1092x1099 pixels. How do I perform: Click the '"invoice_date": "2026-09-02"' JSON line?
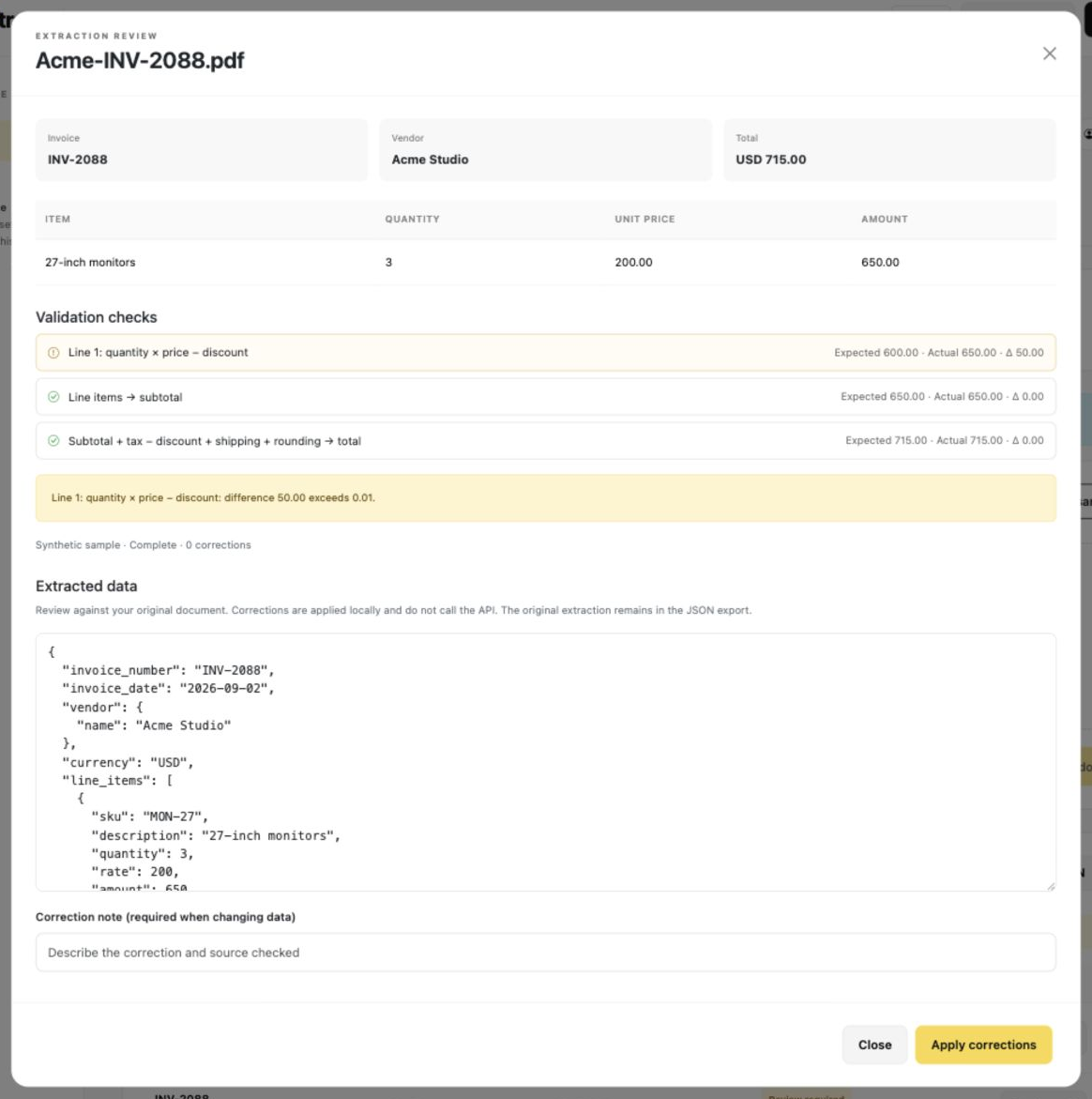click(168, 688)
